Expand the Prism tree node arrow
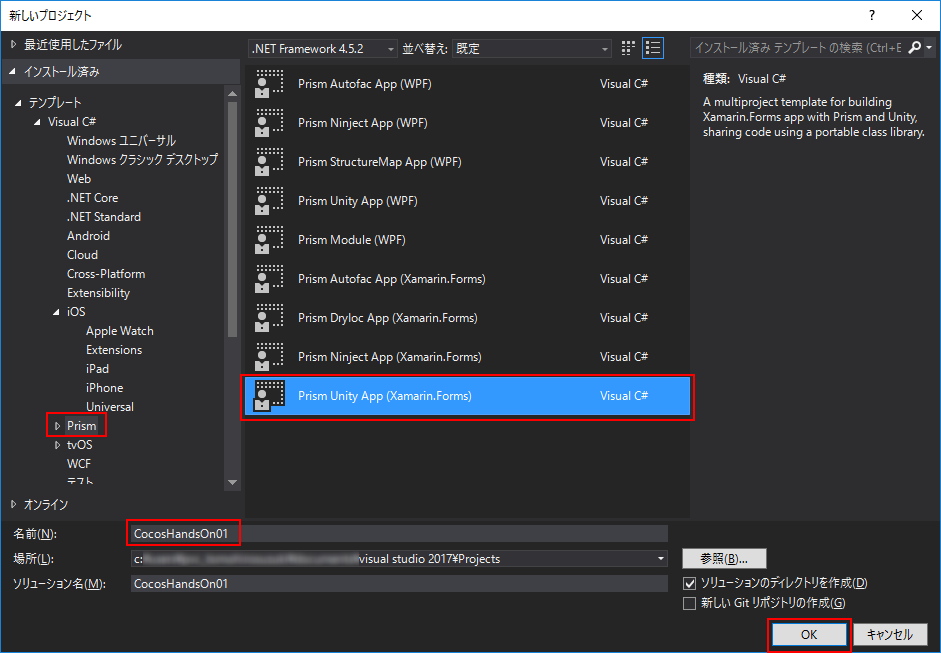The image size is (941, 653). [x=58, y=426]
